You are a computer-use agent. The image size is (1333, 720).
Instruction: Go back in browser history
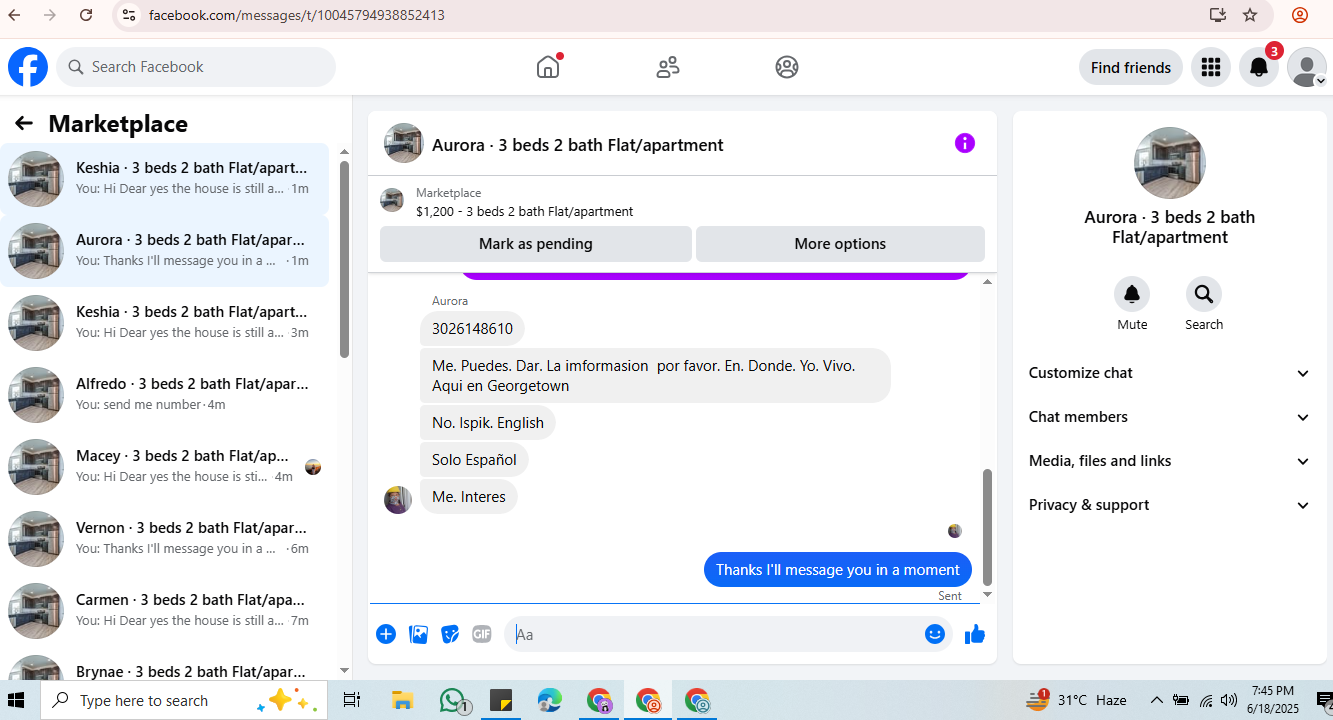[x=14, y=15]
